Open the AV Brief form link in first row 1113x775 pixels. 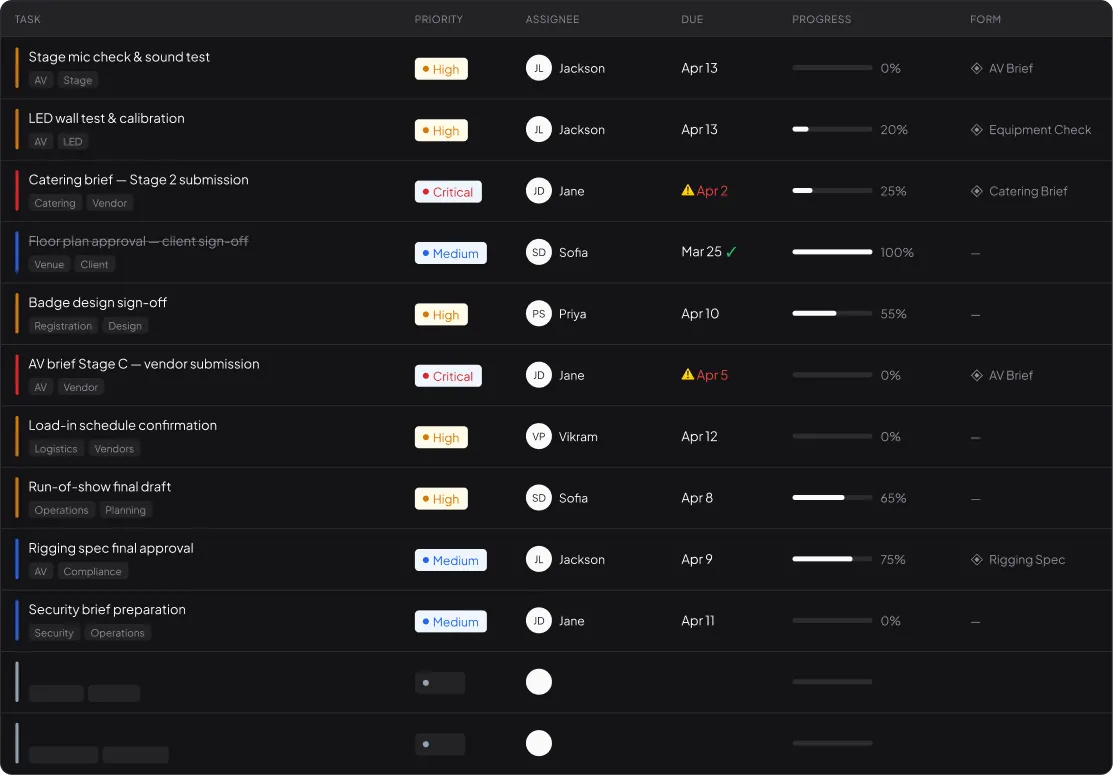1002,69
